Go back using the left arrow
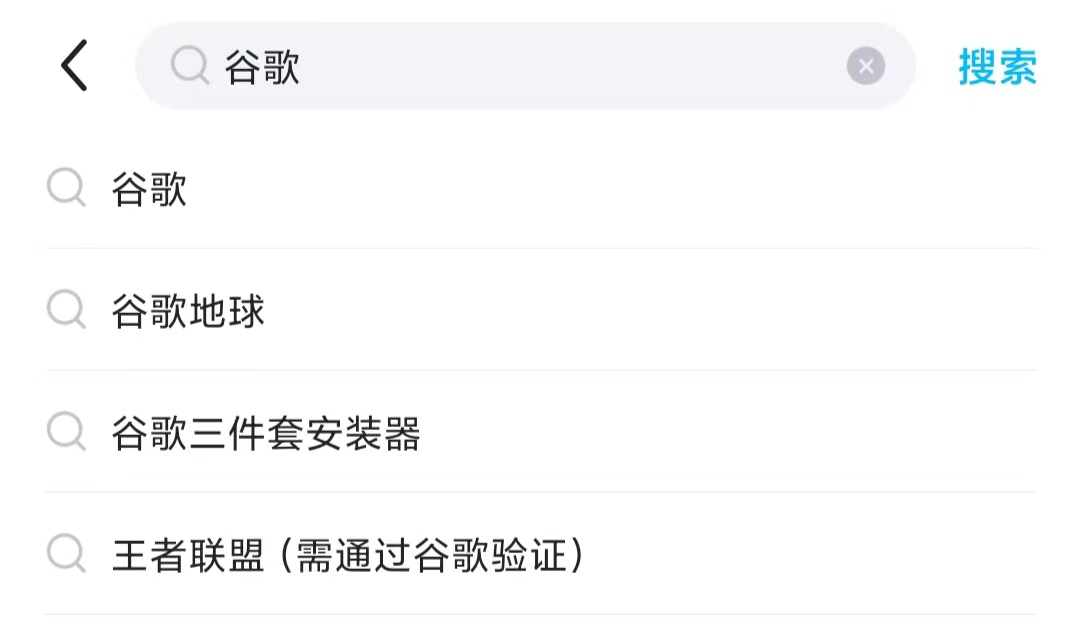1080x640 pixels. [x=75, y=66]
